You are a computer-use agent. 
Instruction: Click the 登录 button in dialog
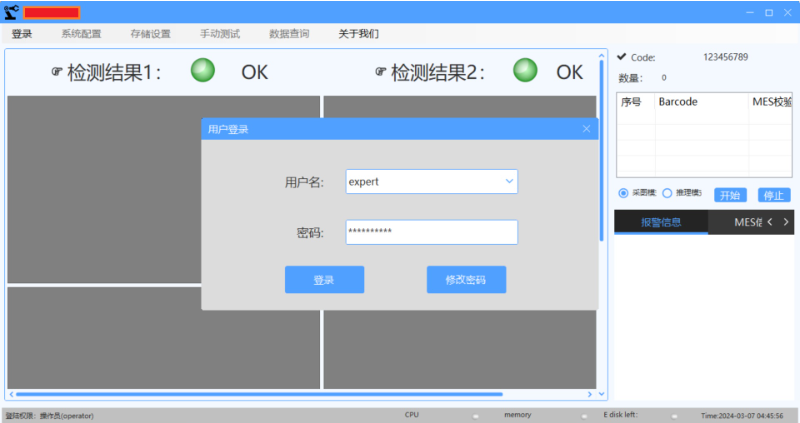coord(324,280)
